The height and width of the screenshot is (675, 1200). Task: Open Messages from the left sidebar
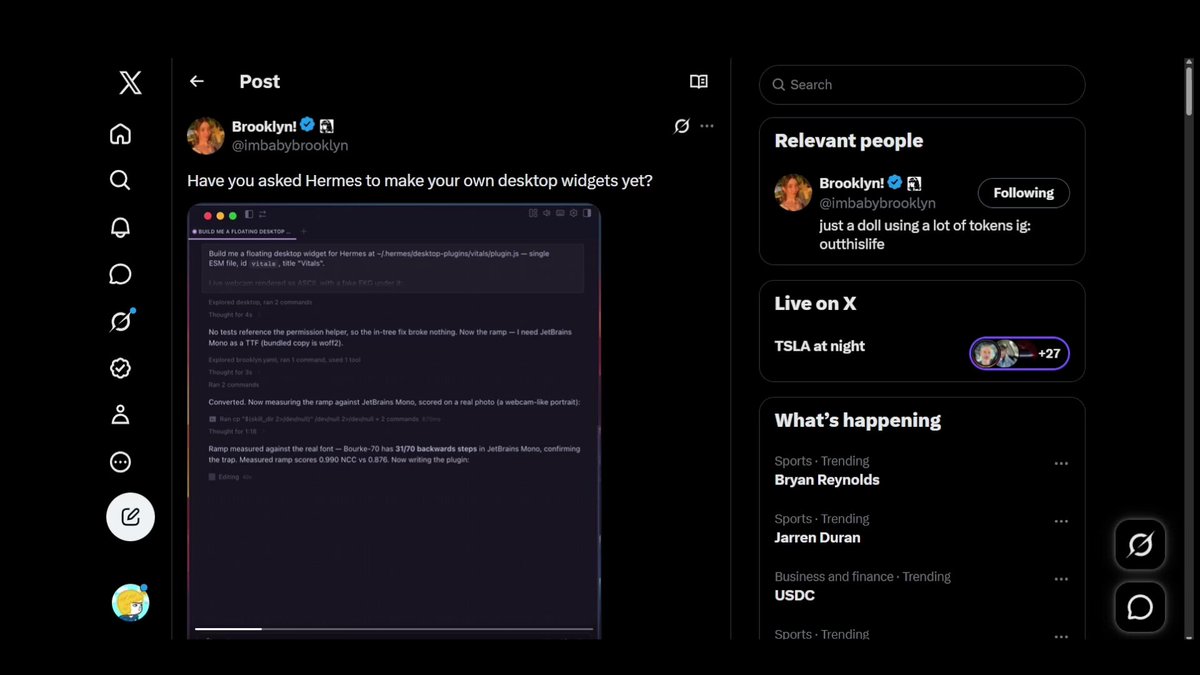point(120,274)
